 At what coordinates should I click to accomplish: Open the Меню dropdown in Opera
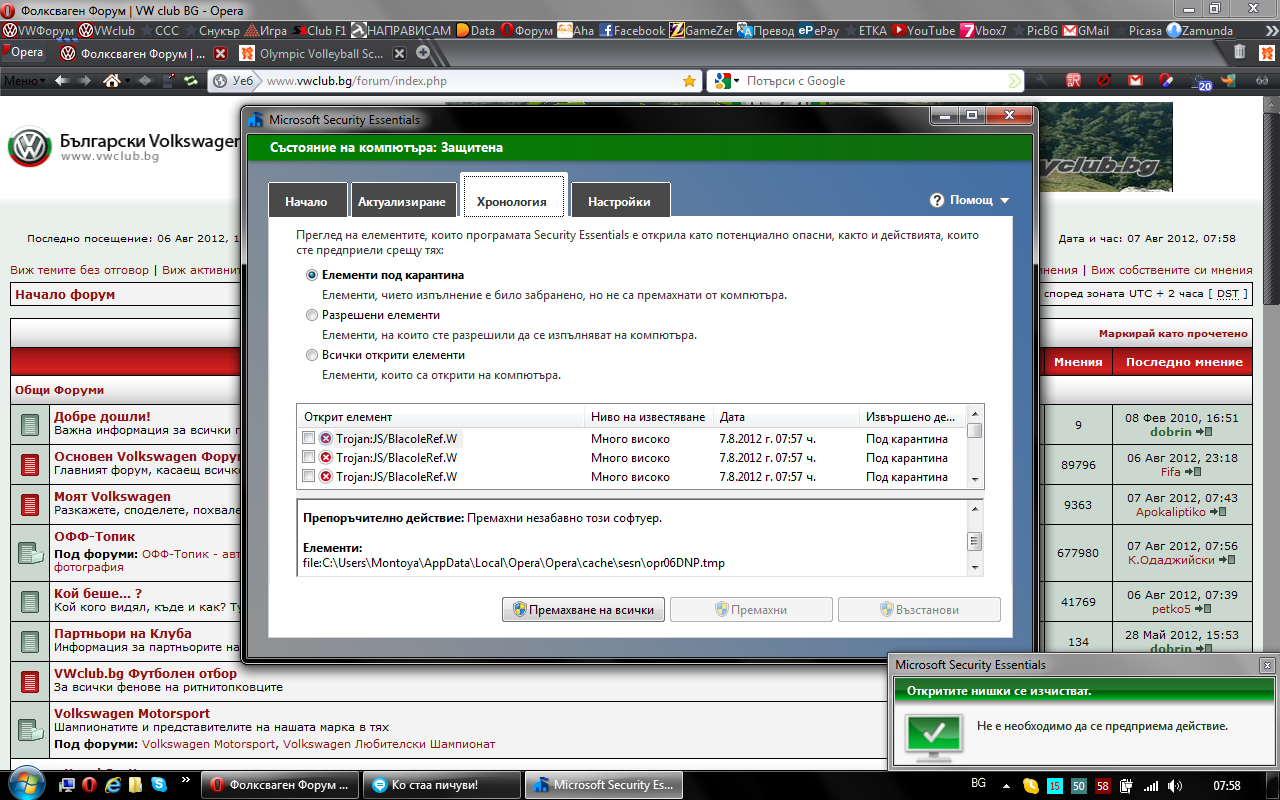(x=24, y=81)
